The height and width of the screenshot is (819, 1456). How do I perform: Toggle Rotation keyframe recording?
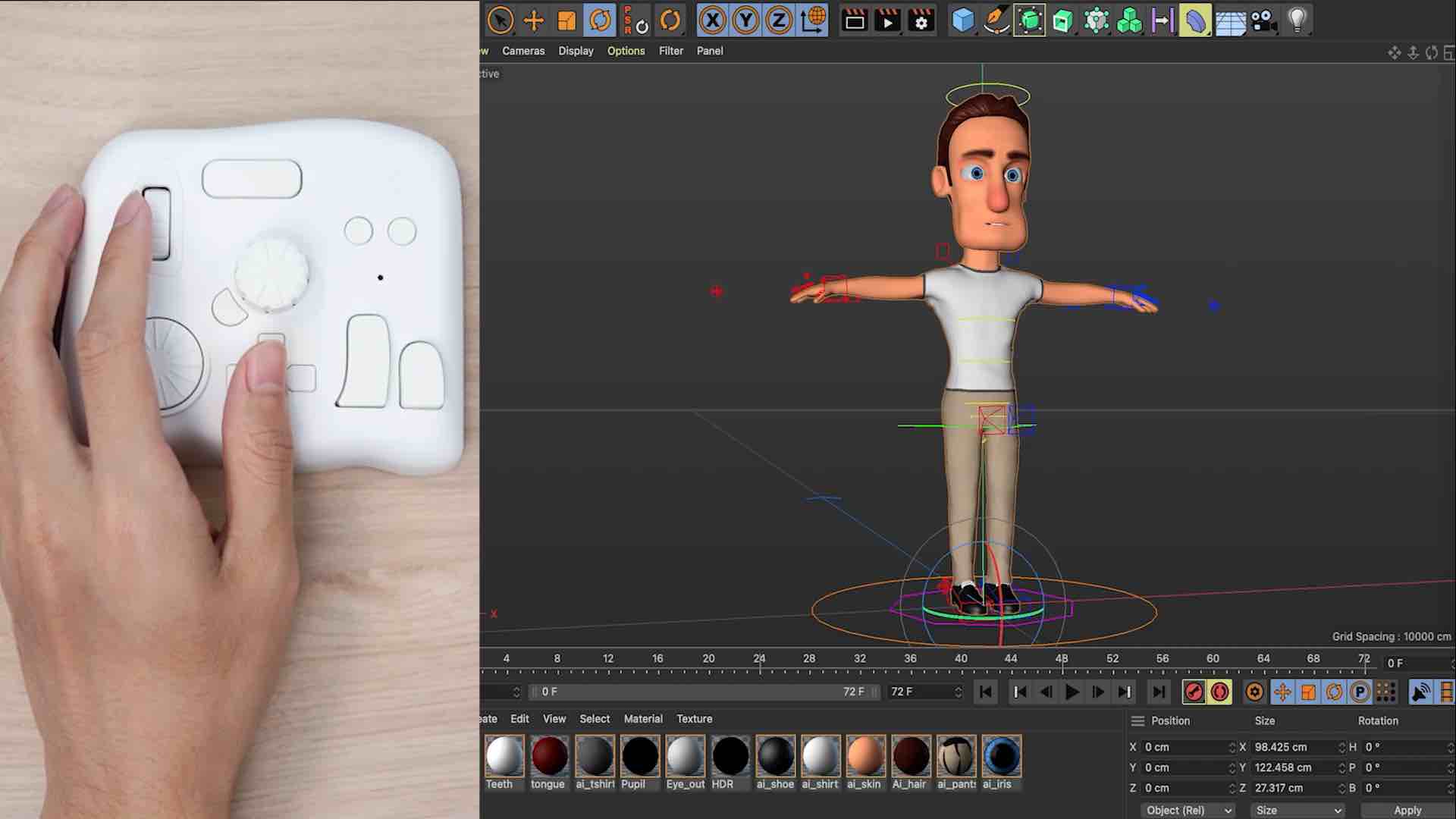[x=1334, y=692]
